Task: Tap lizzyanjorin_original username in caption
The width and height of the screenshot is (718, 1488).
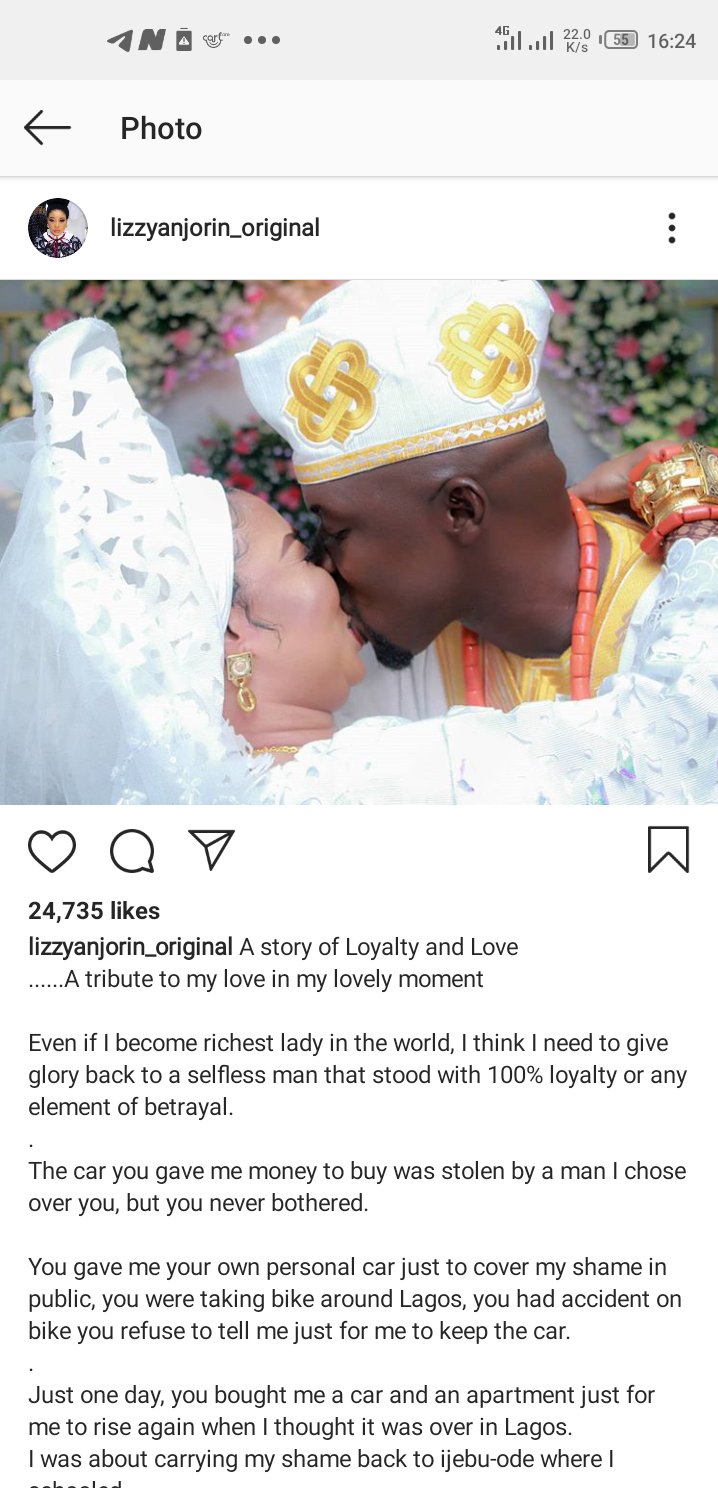Action: [130, 947]
